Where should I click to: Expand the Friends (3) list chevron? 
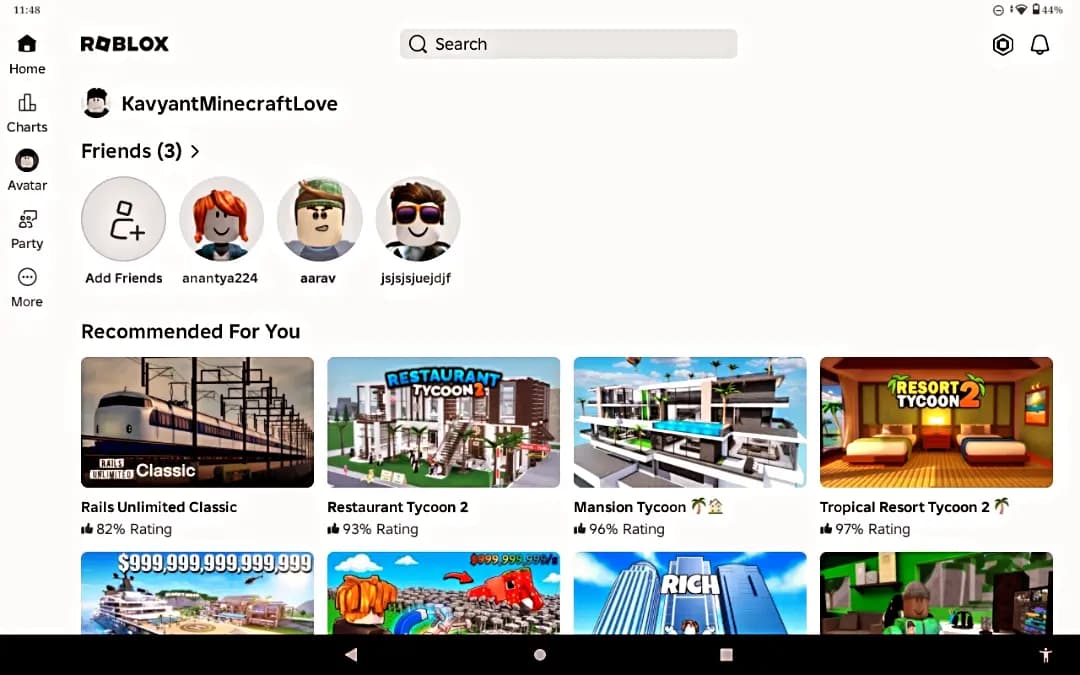tap(195, 152)
